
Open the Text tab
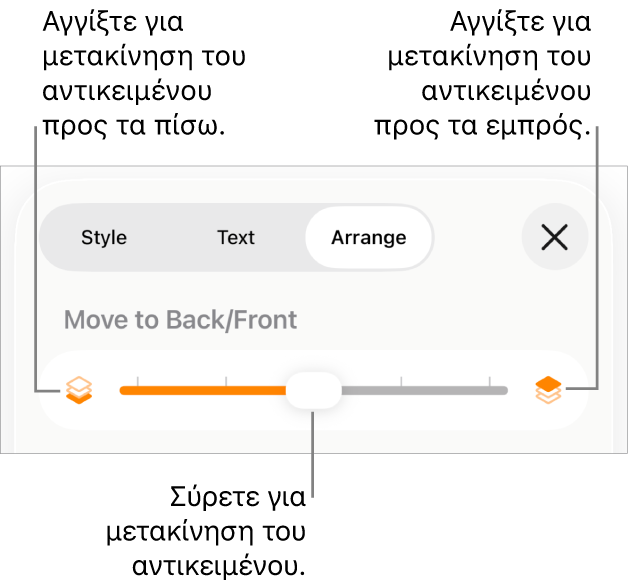click(236, 238)
